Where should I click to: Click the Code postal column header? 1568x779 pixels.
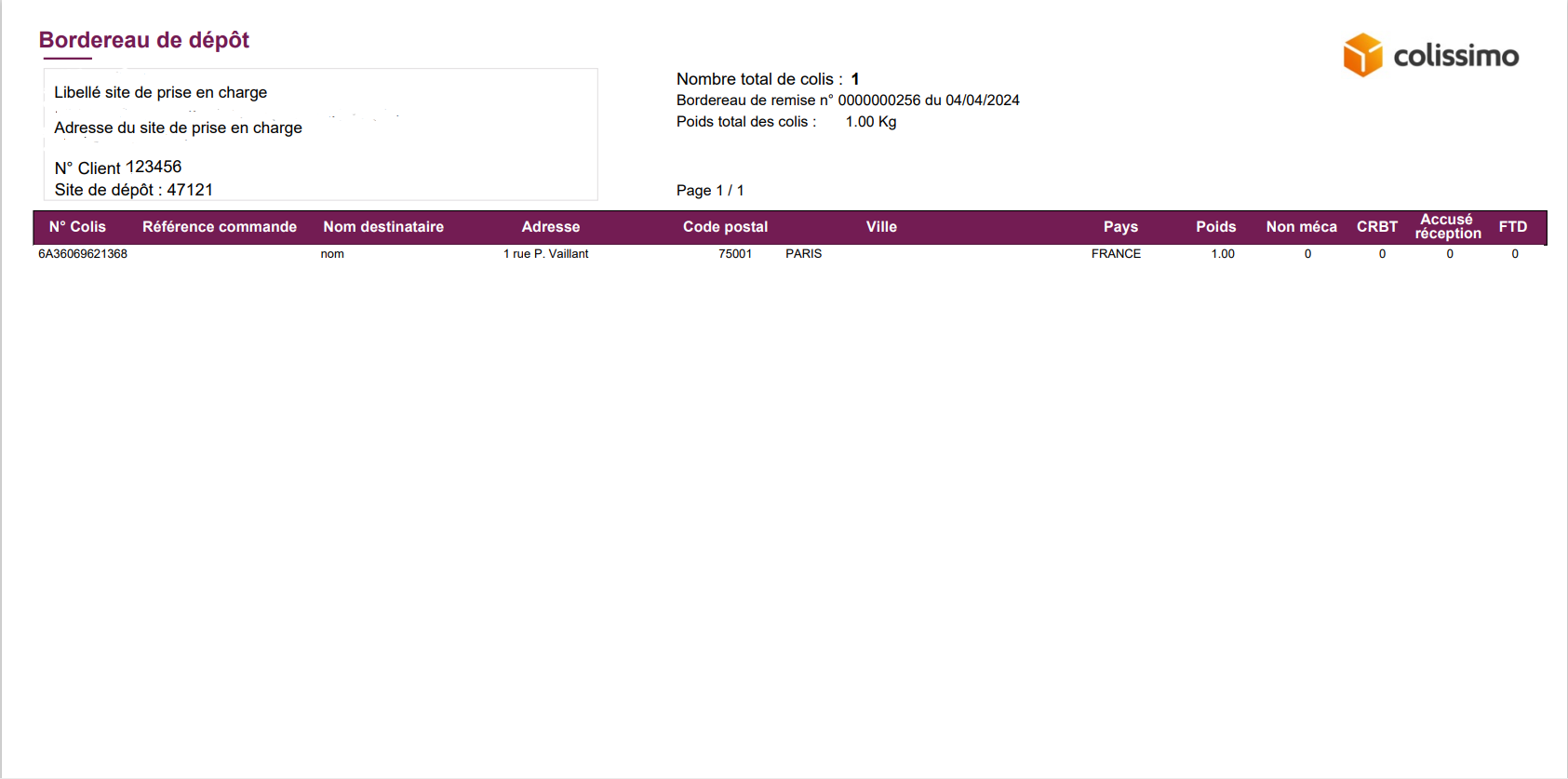(x=725, y=227)
